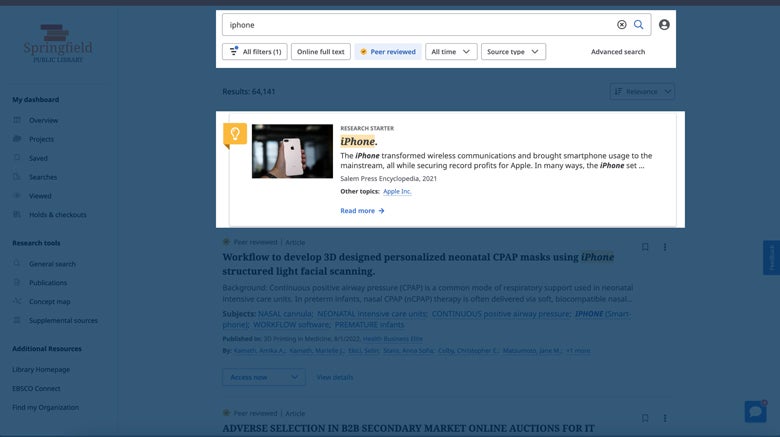Toggle the Peer reviewed filter

(x=388, y=52)
